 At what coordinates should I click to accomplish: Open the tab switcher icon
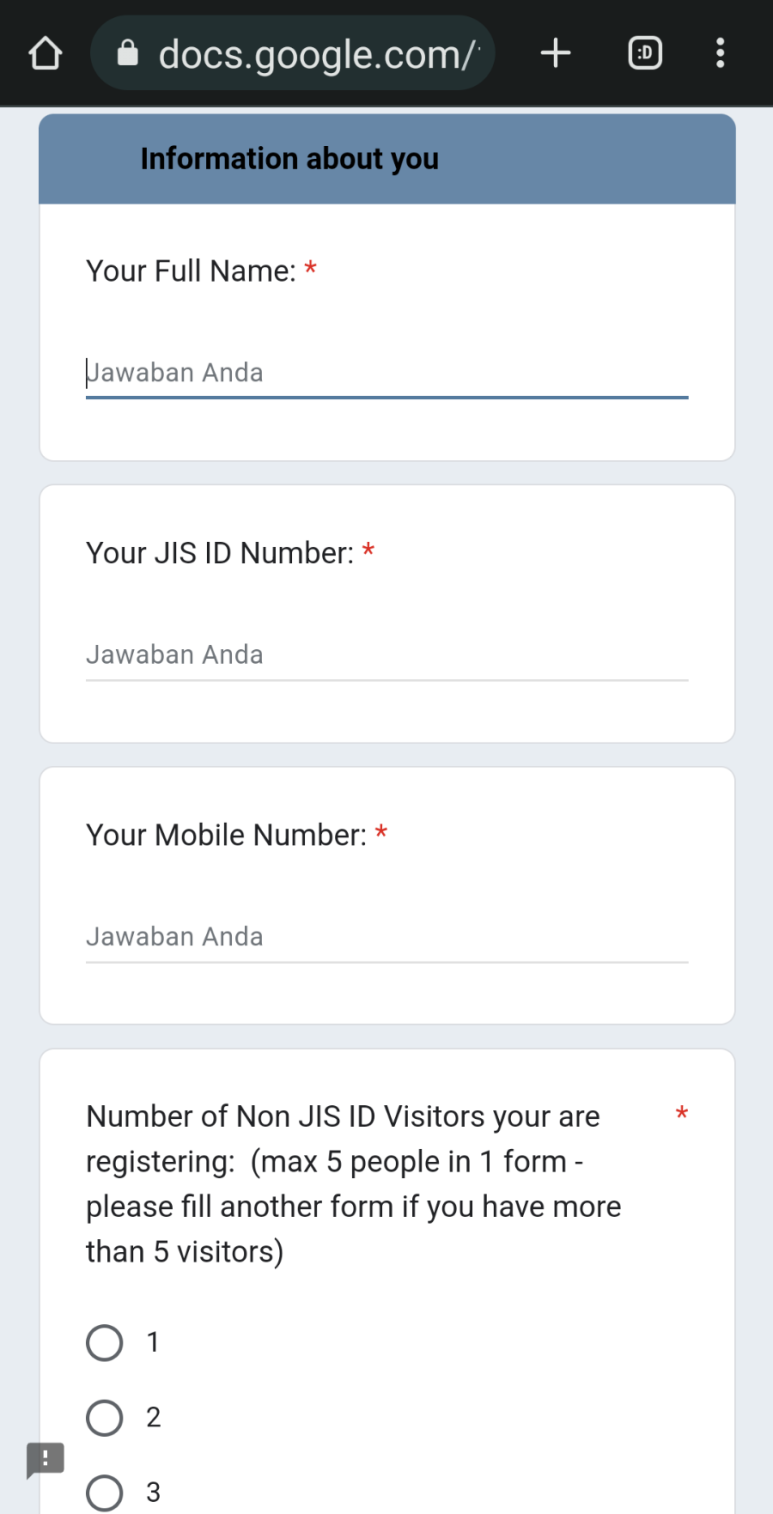645,53
